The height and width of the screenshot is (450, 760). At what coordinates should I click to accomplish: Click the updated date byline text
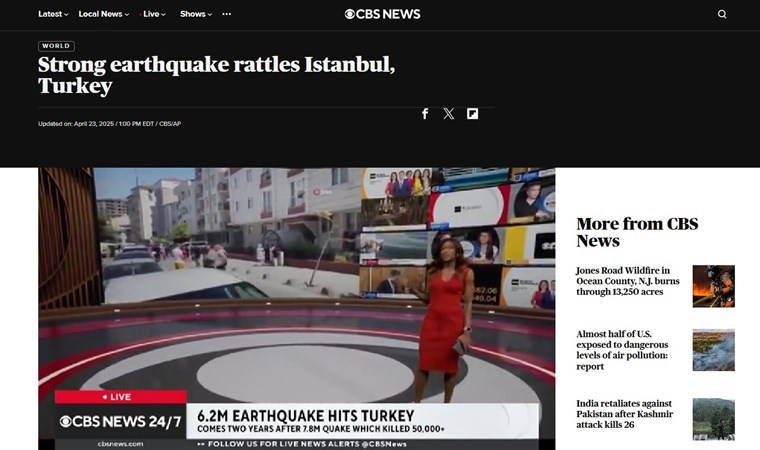pyautogui.click(x=110, y=124)
